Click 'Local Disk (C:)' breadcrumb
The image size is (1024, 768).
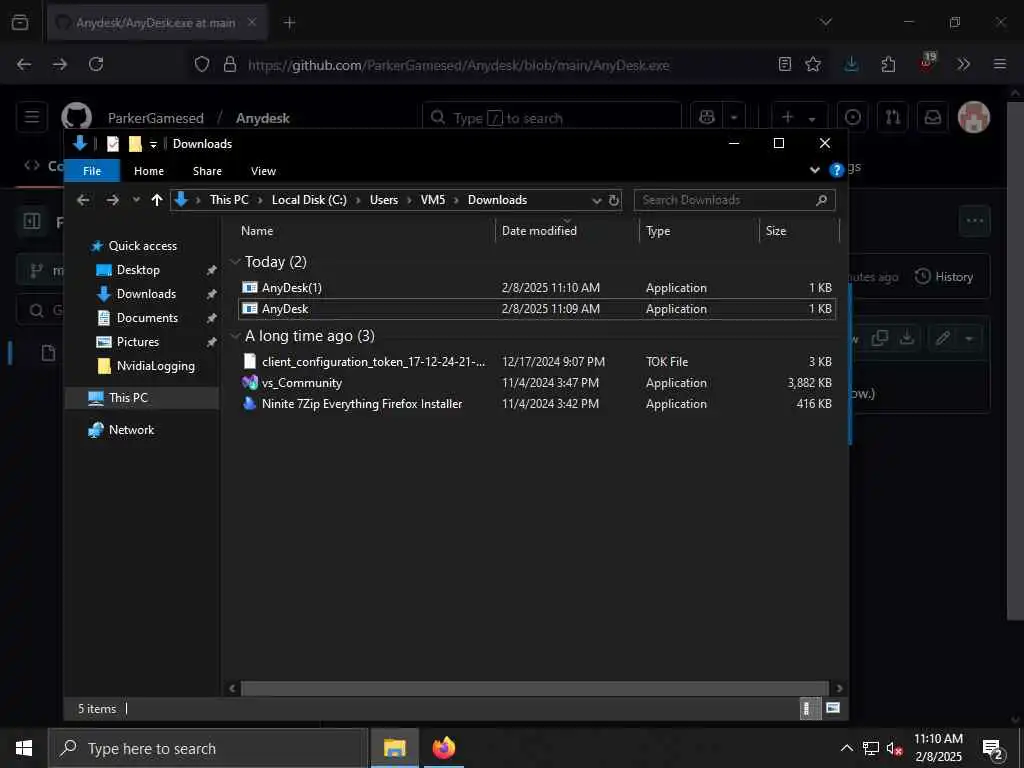coord(309,200)
